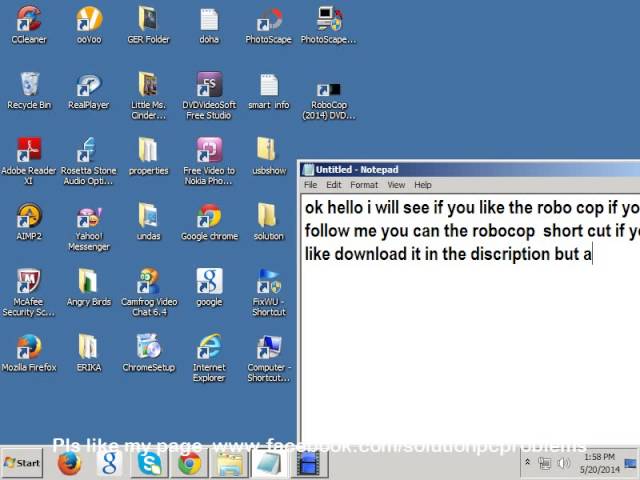Click the word 'discription' in Notepad
Image resolution: width=640 pixels, height=480 pixels.
[x=510, y=254]
